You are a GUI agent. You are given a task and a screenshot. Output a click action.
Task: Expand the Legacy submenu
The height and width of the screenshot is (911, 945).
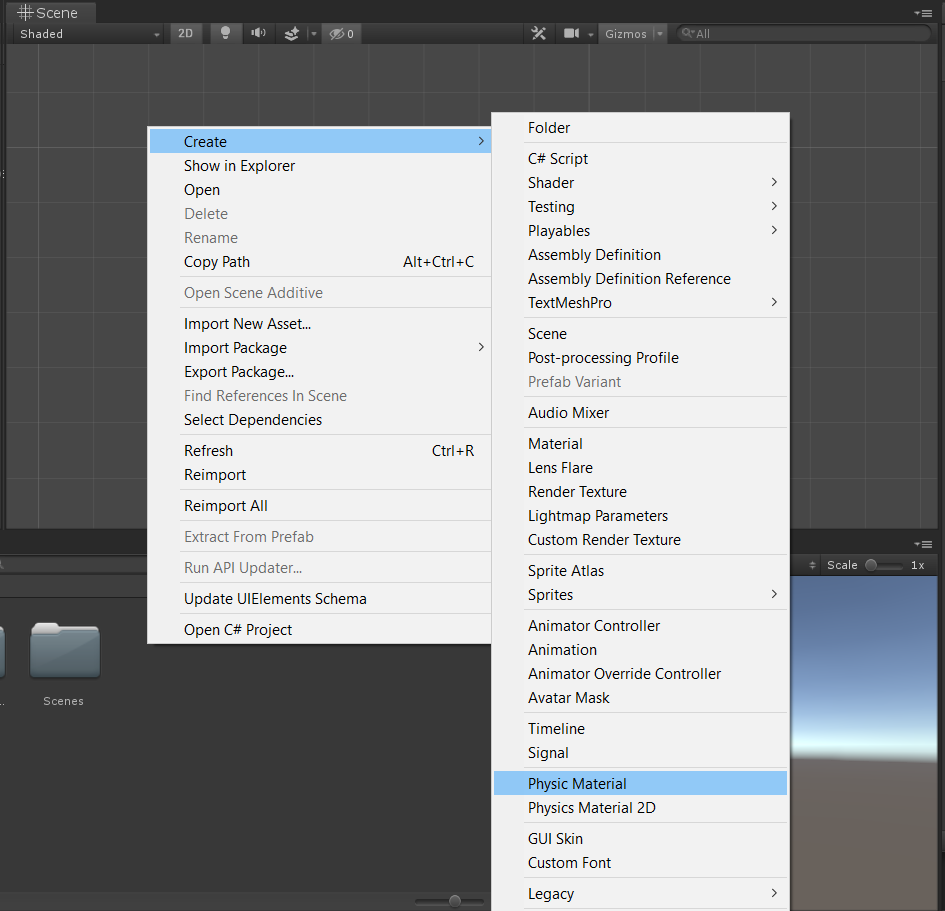click(640, 894)
